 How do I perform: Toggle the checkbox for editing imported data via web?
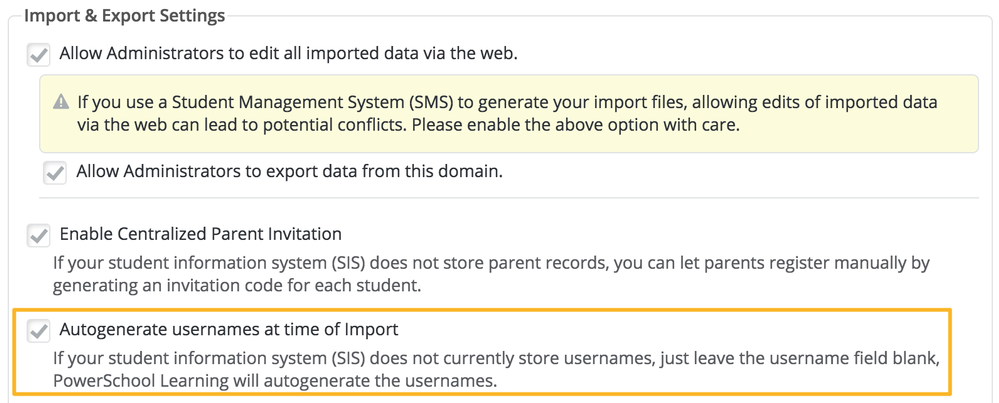38,54
